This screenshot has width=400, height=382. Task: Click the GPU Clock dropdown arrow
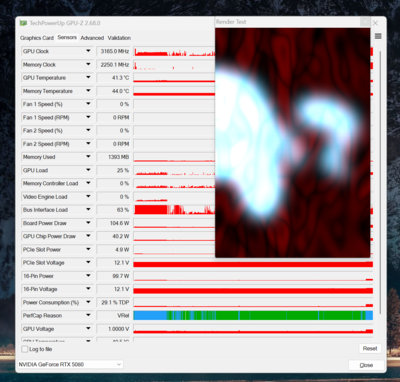pos(88,51)
